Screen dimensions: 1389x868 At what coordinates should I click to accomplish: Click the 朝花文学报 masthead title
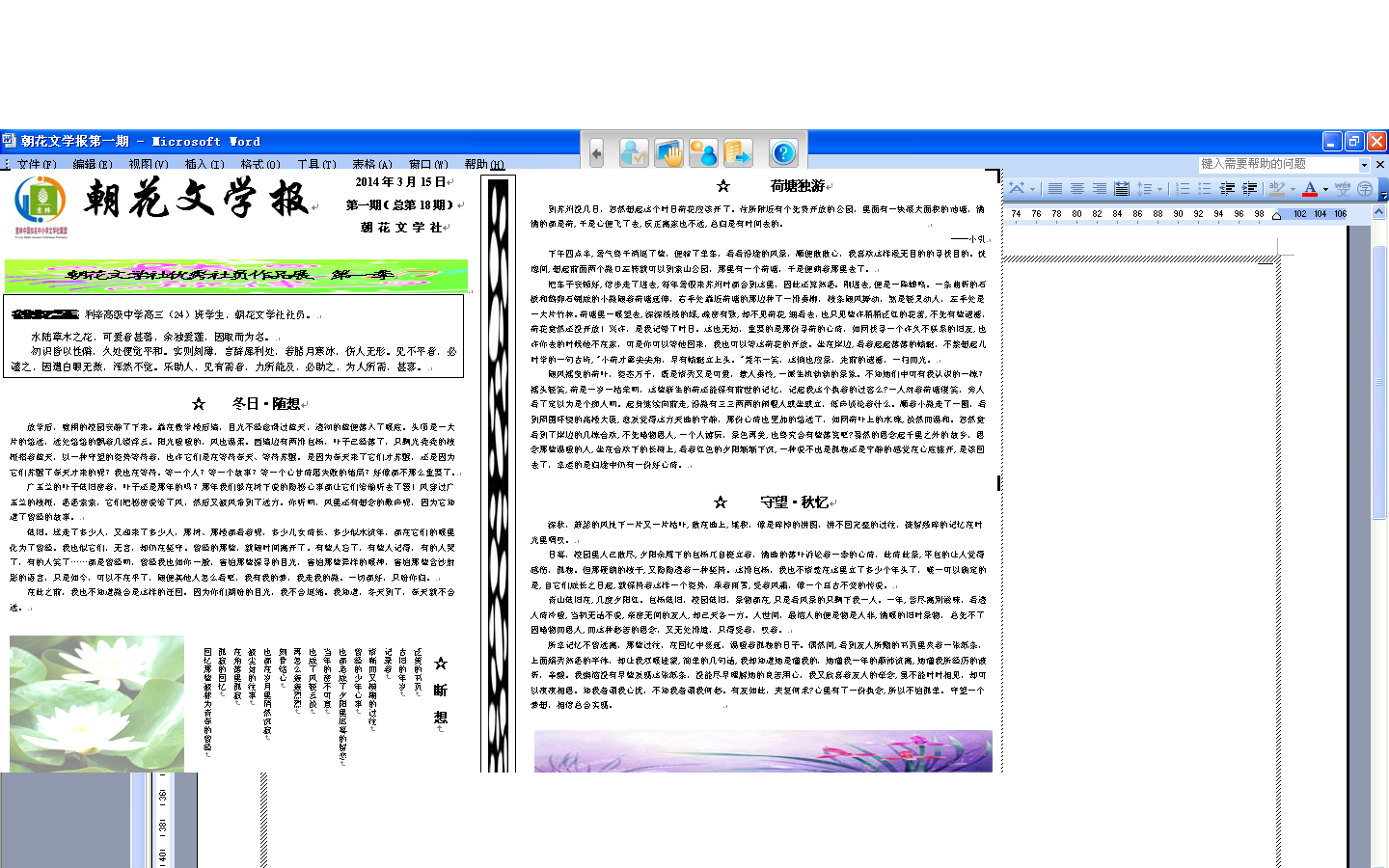tap(196, 199)
